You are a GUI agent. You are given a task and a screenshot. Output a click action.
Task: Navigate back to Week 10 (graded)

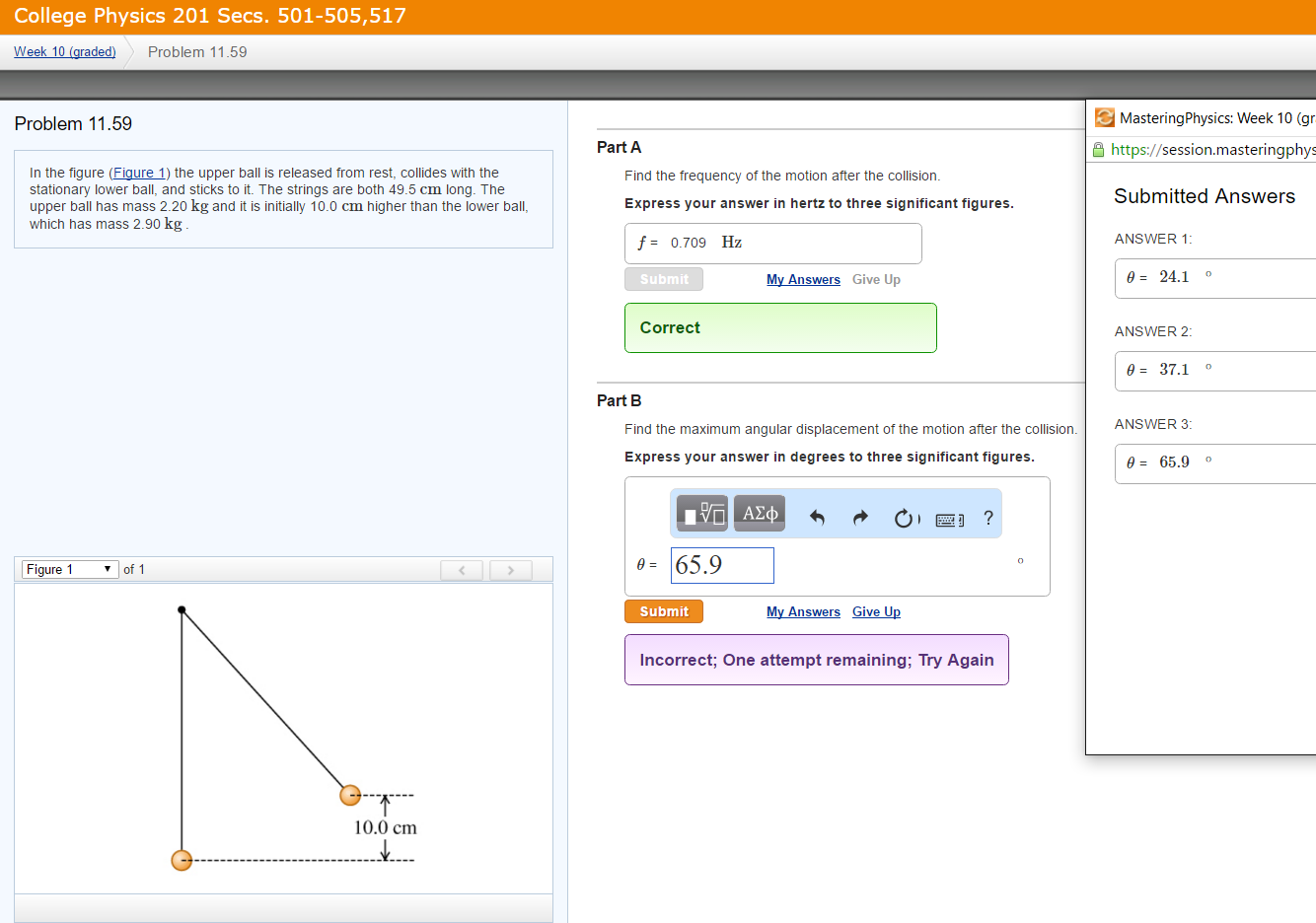click(x=63, y=51)
